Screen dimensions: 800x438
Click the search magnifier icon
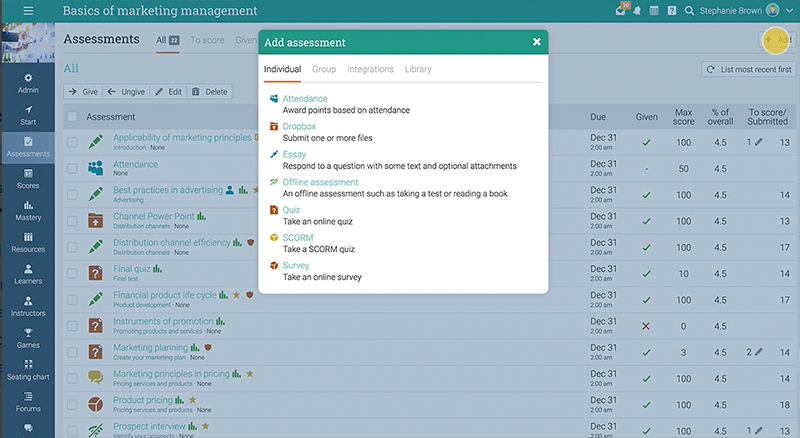coord(690,11)
